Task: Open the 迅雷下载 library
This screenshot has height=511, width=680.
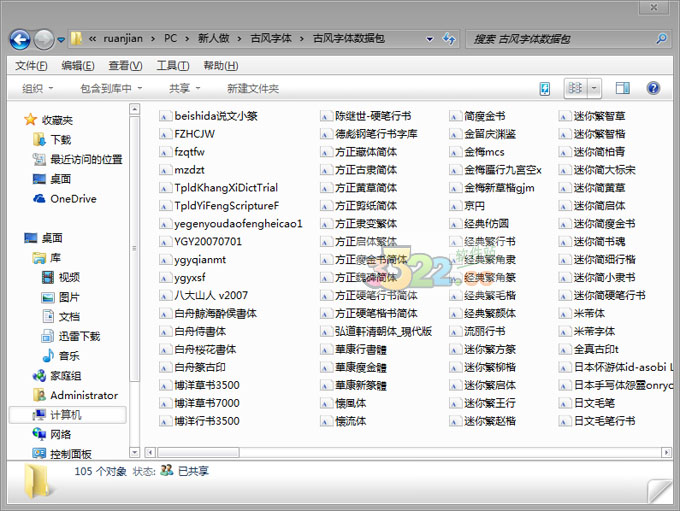Action: (71, 336)
